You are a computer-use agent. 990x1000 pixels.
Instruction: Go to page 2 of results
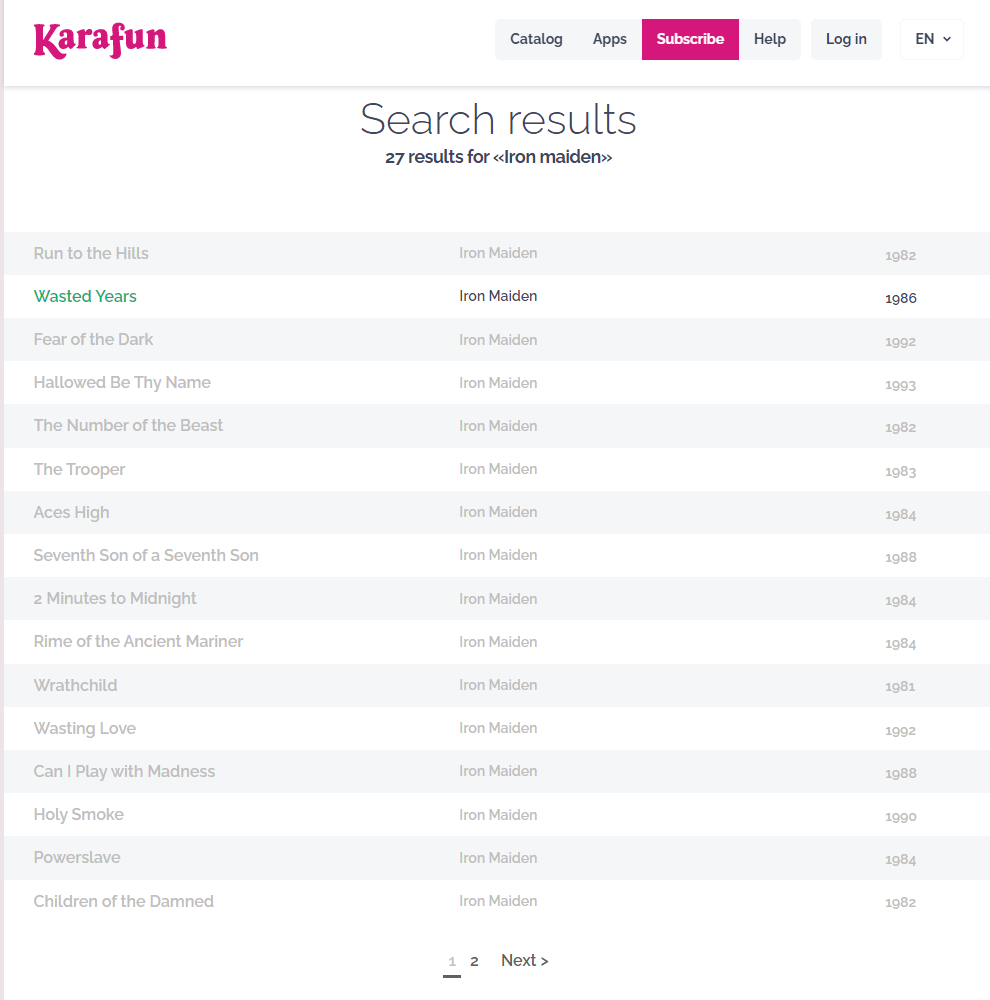[474, 962]
